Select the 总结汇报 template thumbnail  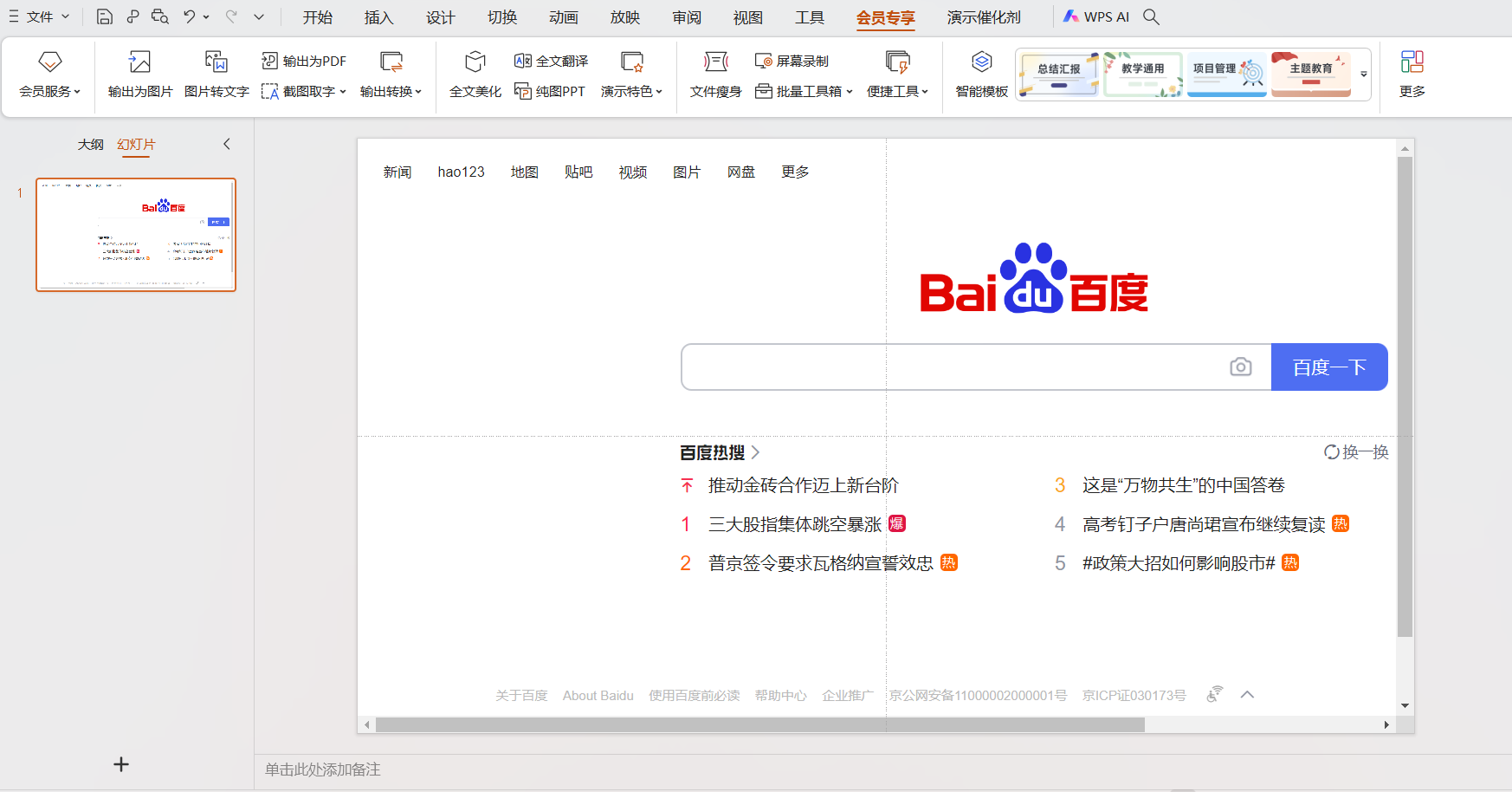[1059, 74]
